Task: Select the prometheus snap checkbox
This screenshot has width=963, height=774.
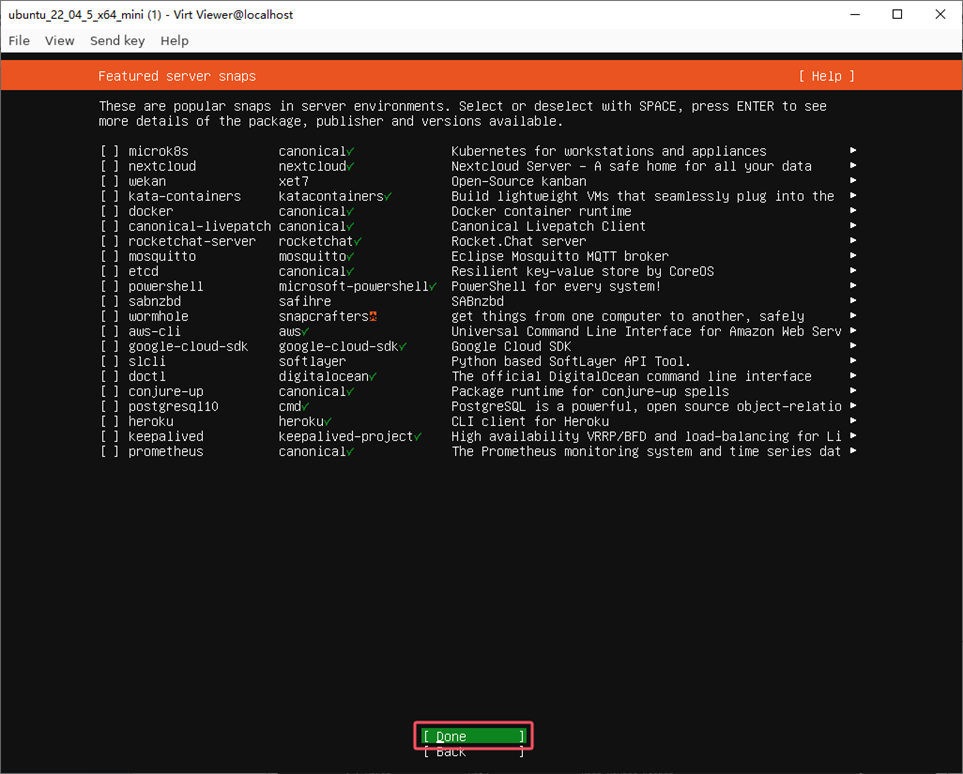Action: coord(109,452)
